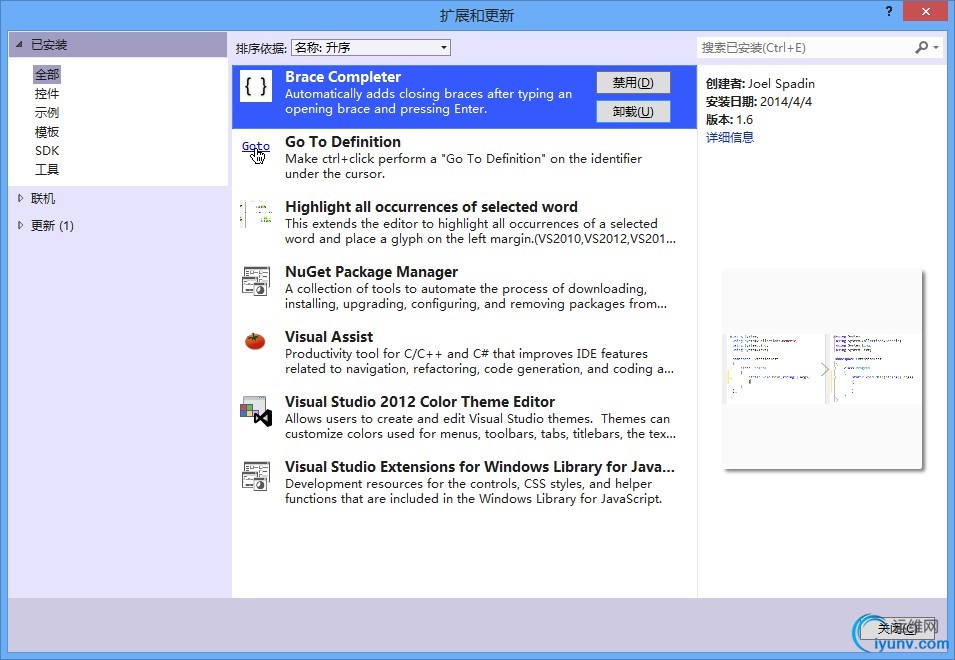Select the 示例 category
955x660 pixels.
pos(47,113)
